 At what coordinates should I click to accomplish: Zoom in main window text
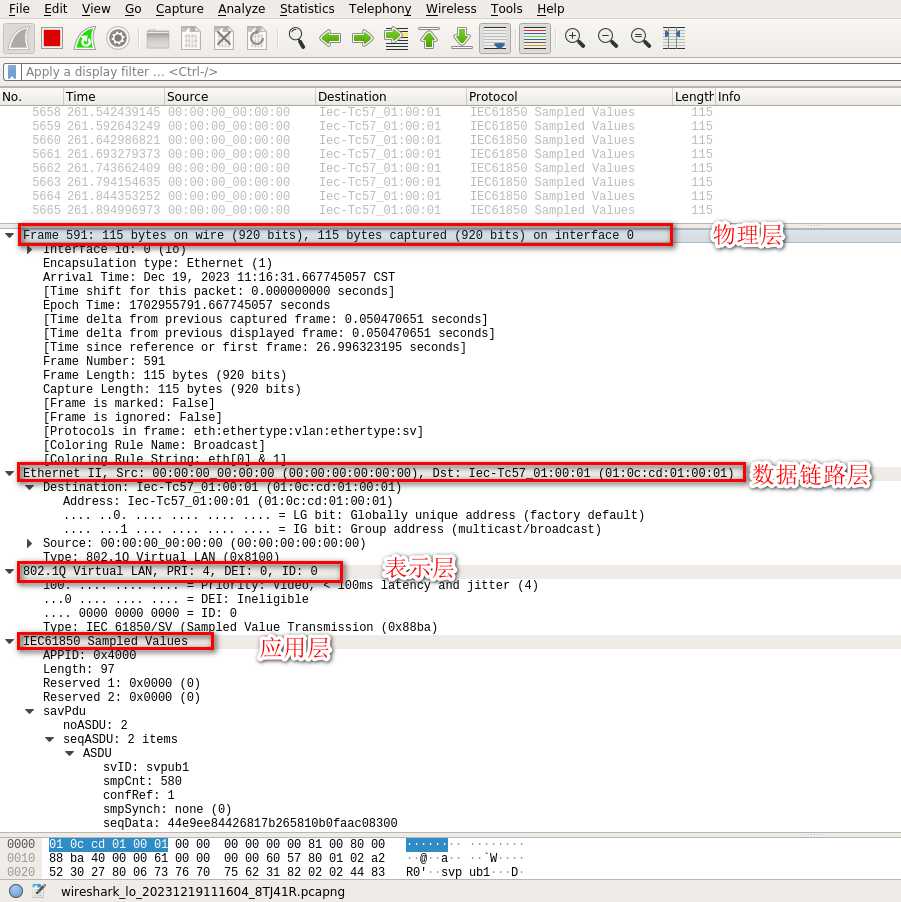[x=575, y=39]
